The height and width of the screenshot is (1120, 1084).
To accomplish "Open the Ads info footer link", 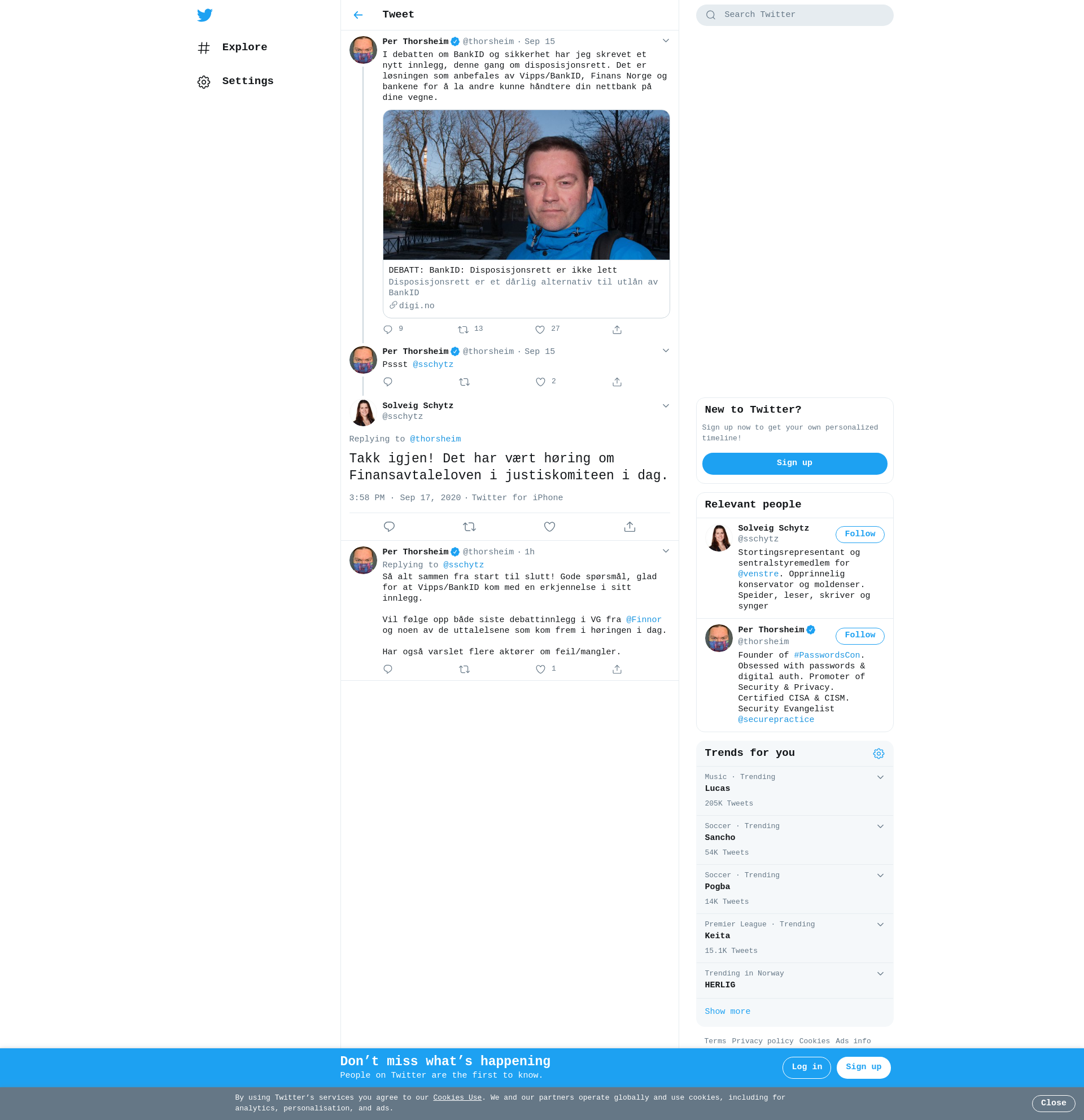I will point(853,1041).
